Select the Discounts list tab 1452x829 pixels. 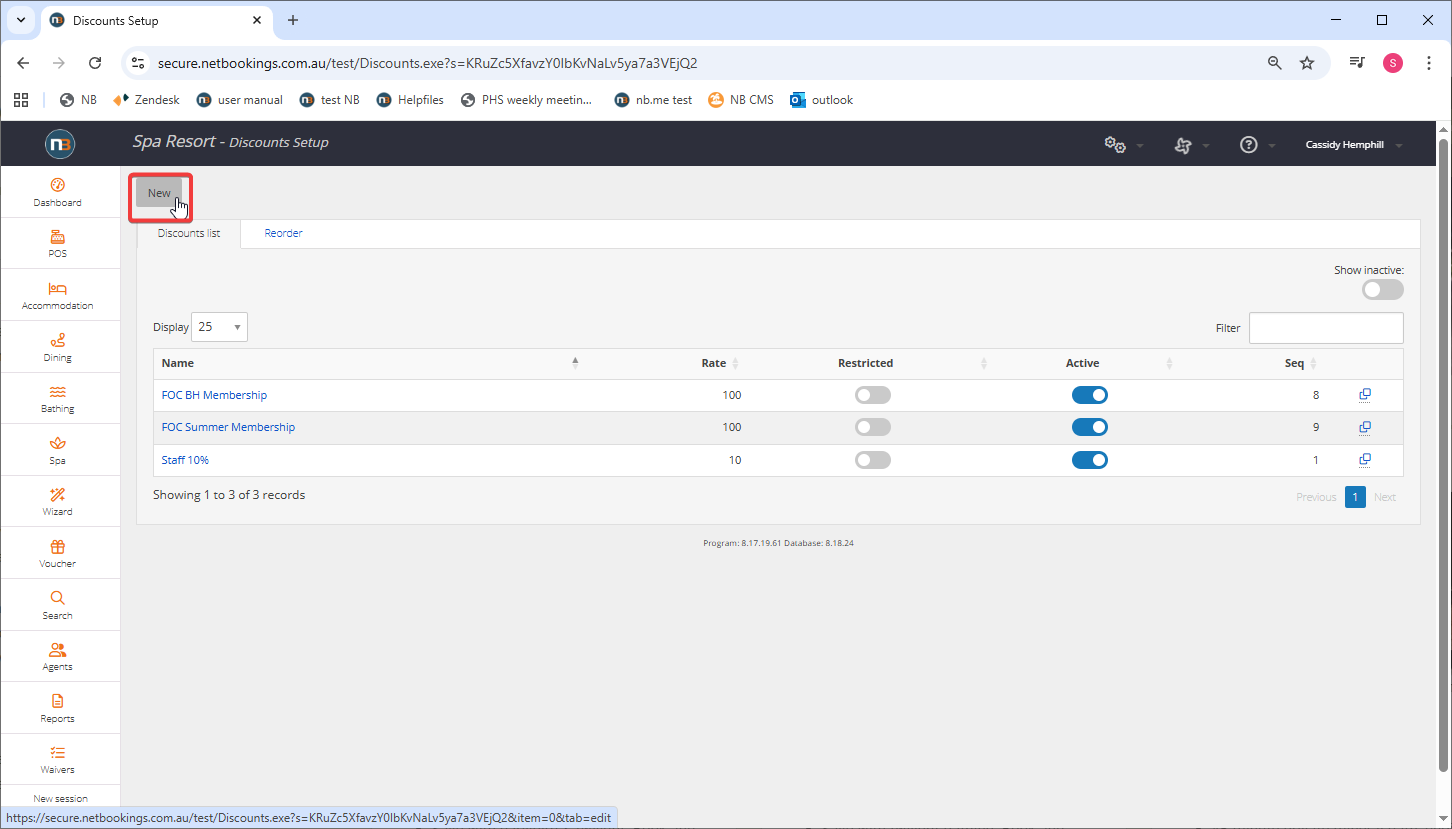coord(188,233)
